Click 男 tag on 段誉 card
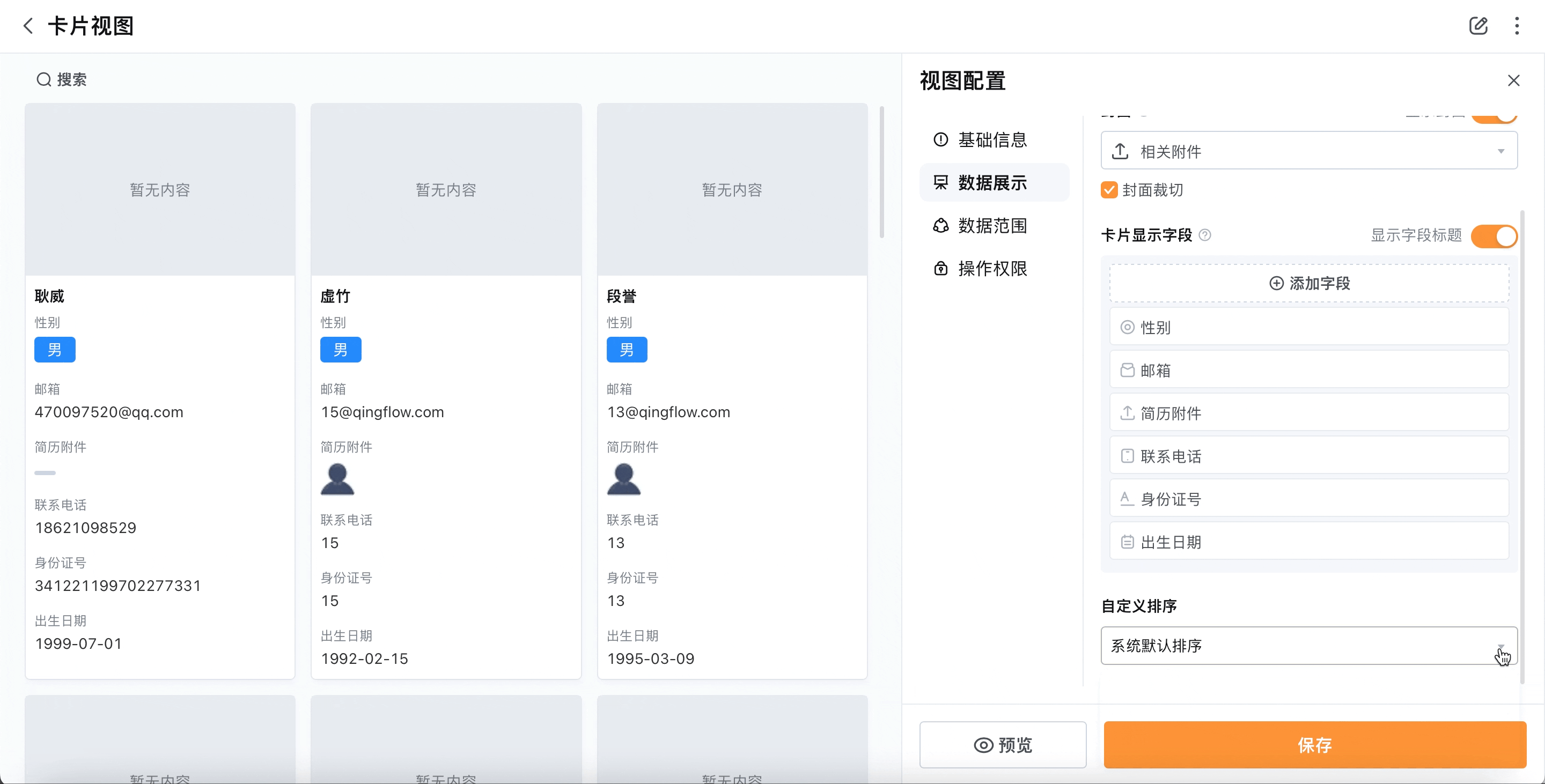1545x784 pixels. (627, 350)
